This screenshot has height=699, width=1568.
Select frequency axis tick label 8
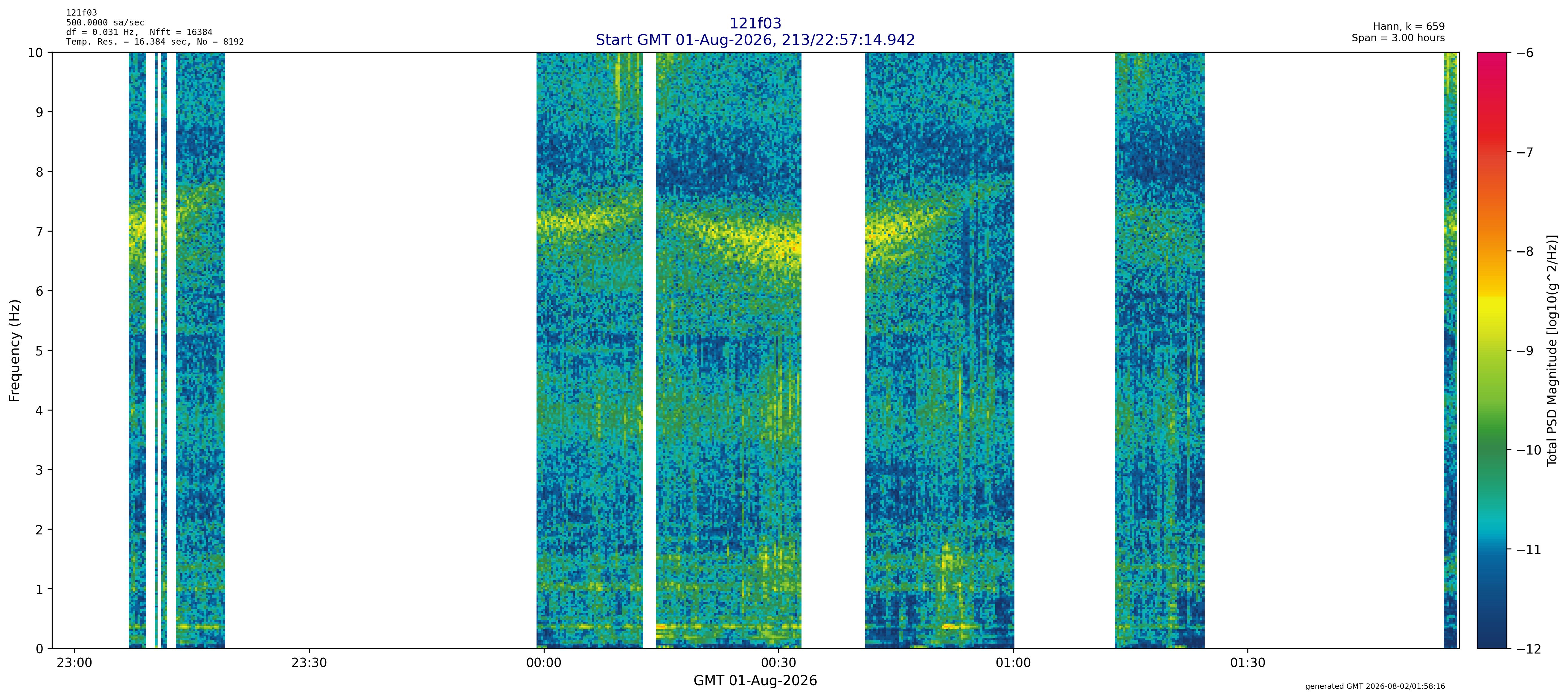pyautogui.click(x=39, y=172)
